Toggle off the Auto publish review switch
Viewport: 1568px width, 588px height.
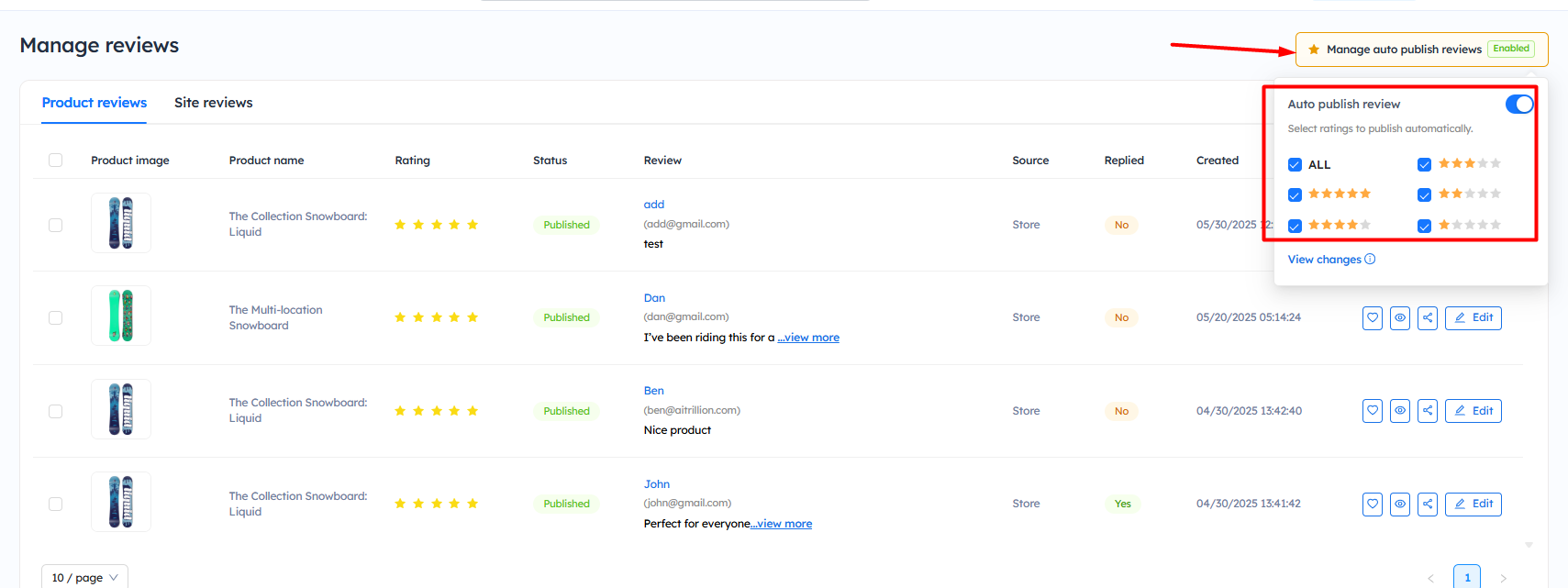[x=1518, y=105]
